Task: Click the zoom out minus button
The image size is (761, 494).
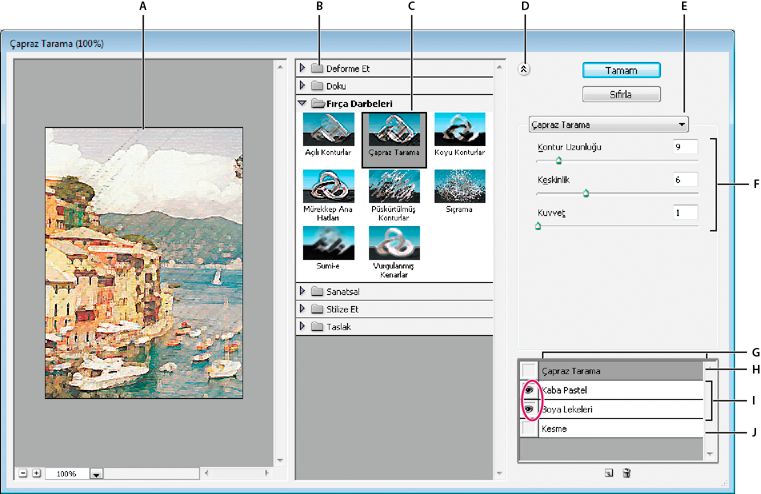Action: tap(23, 473)
